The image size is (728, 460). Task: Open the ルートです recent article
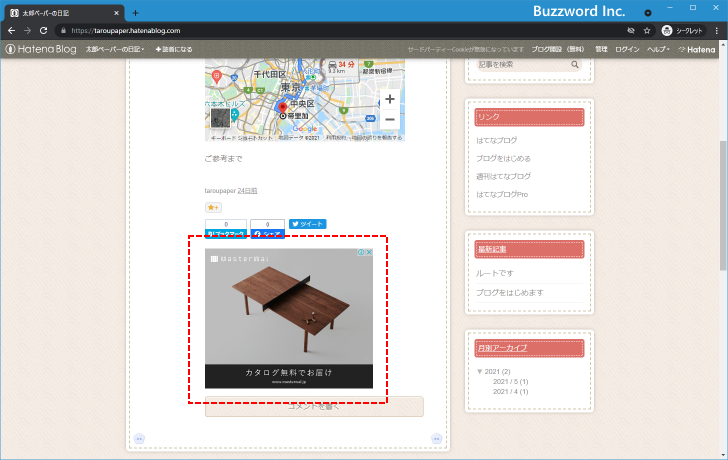pos(495,273)
